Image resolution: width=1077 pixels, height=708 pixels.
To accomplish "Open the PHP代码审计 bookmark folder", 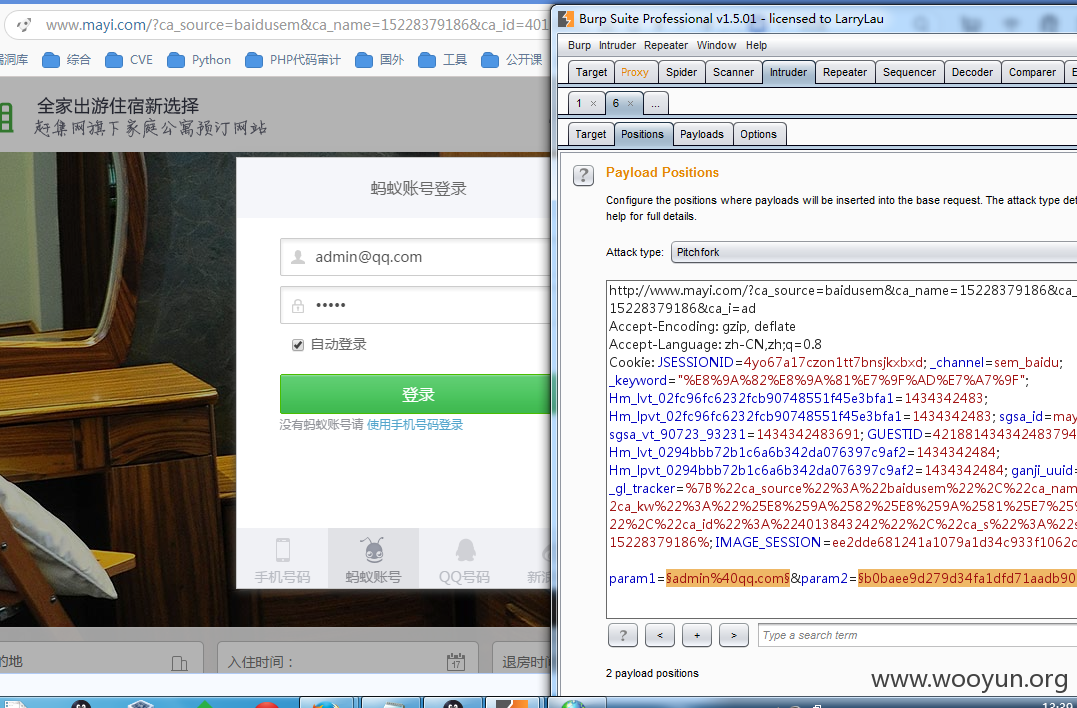I will pos(293,60).
